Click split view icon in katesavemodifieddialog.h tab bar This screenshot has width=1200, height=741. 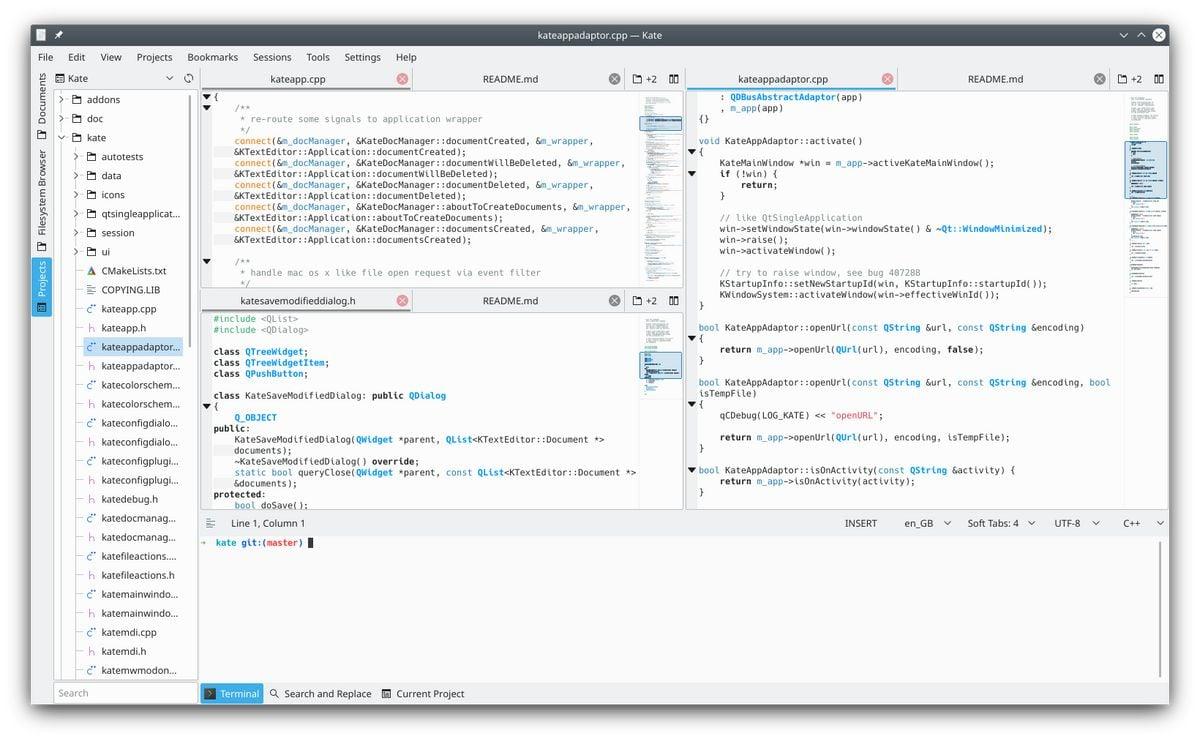click(674, 301)
